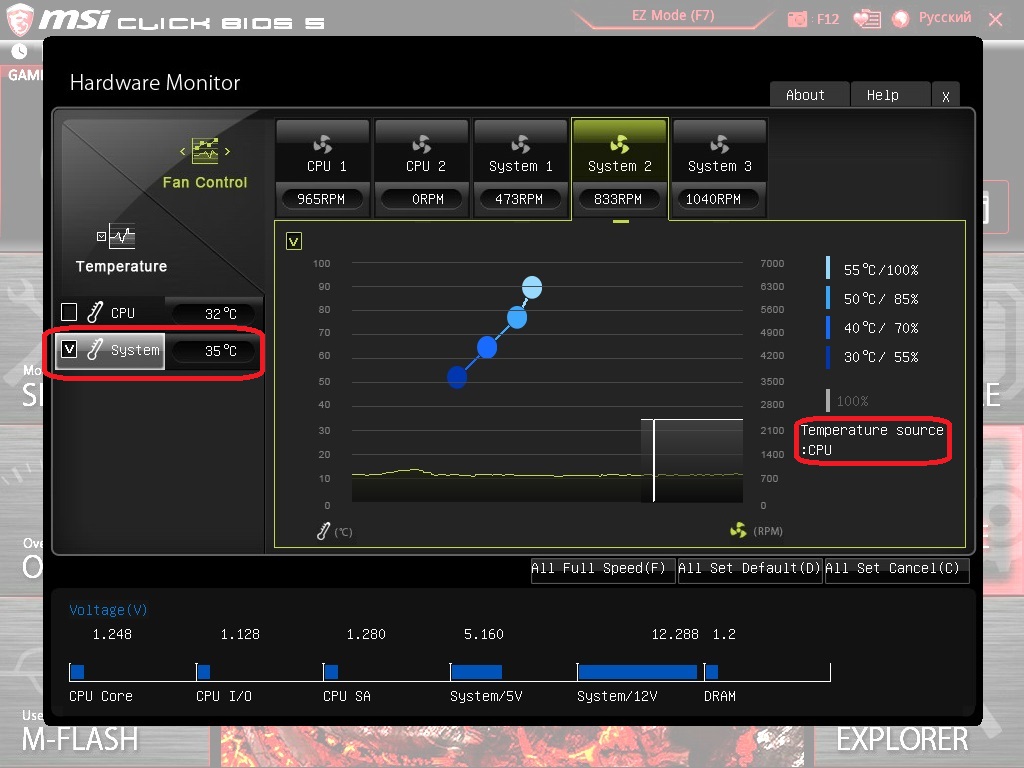Click All Full Speed(F) button
The width and height of the screenshot is (1024, 768).
point(602,569)
